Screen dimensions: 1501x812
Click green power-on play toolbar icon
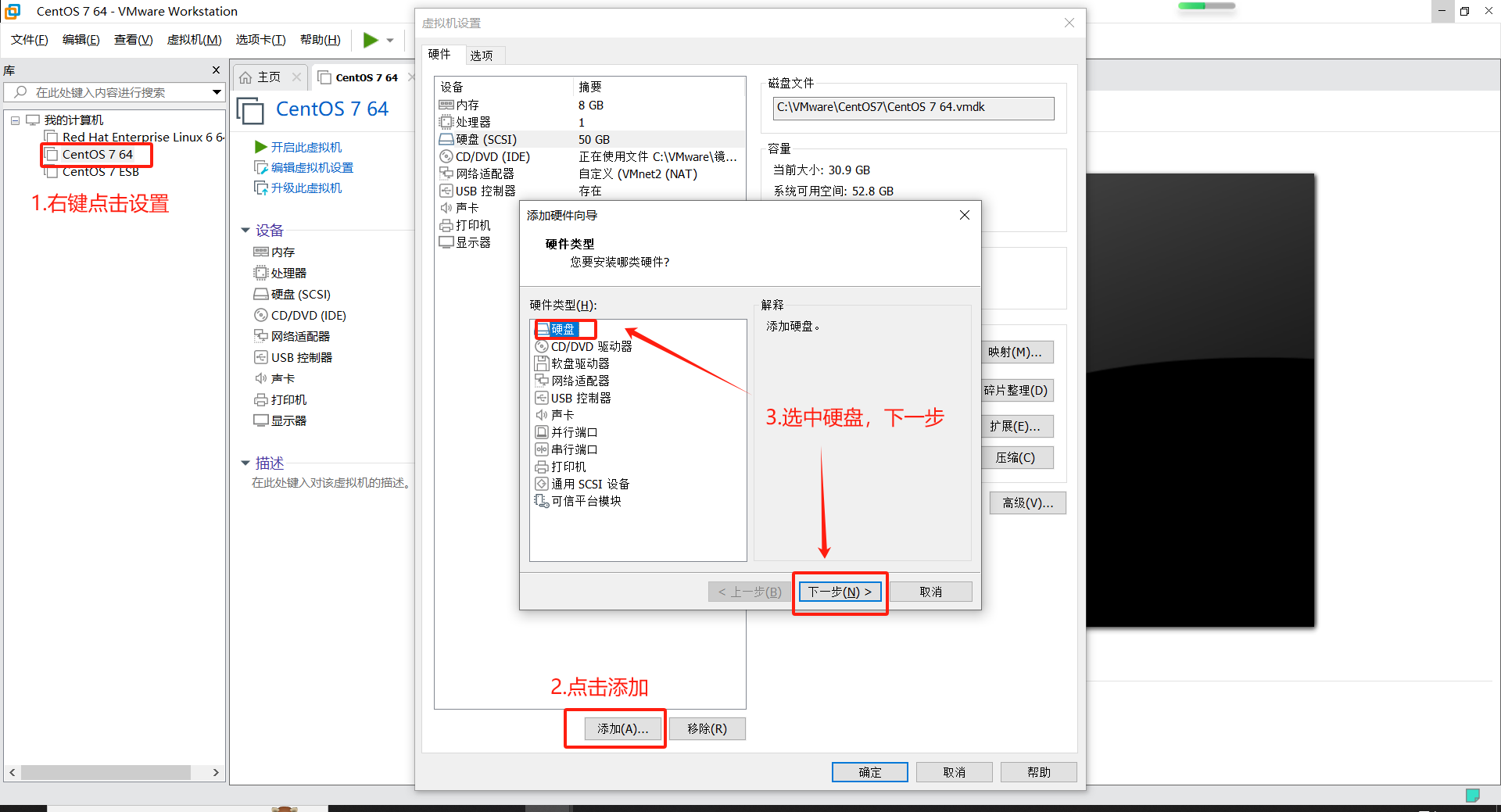[x=371, y=40]
